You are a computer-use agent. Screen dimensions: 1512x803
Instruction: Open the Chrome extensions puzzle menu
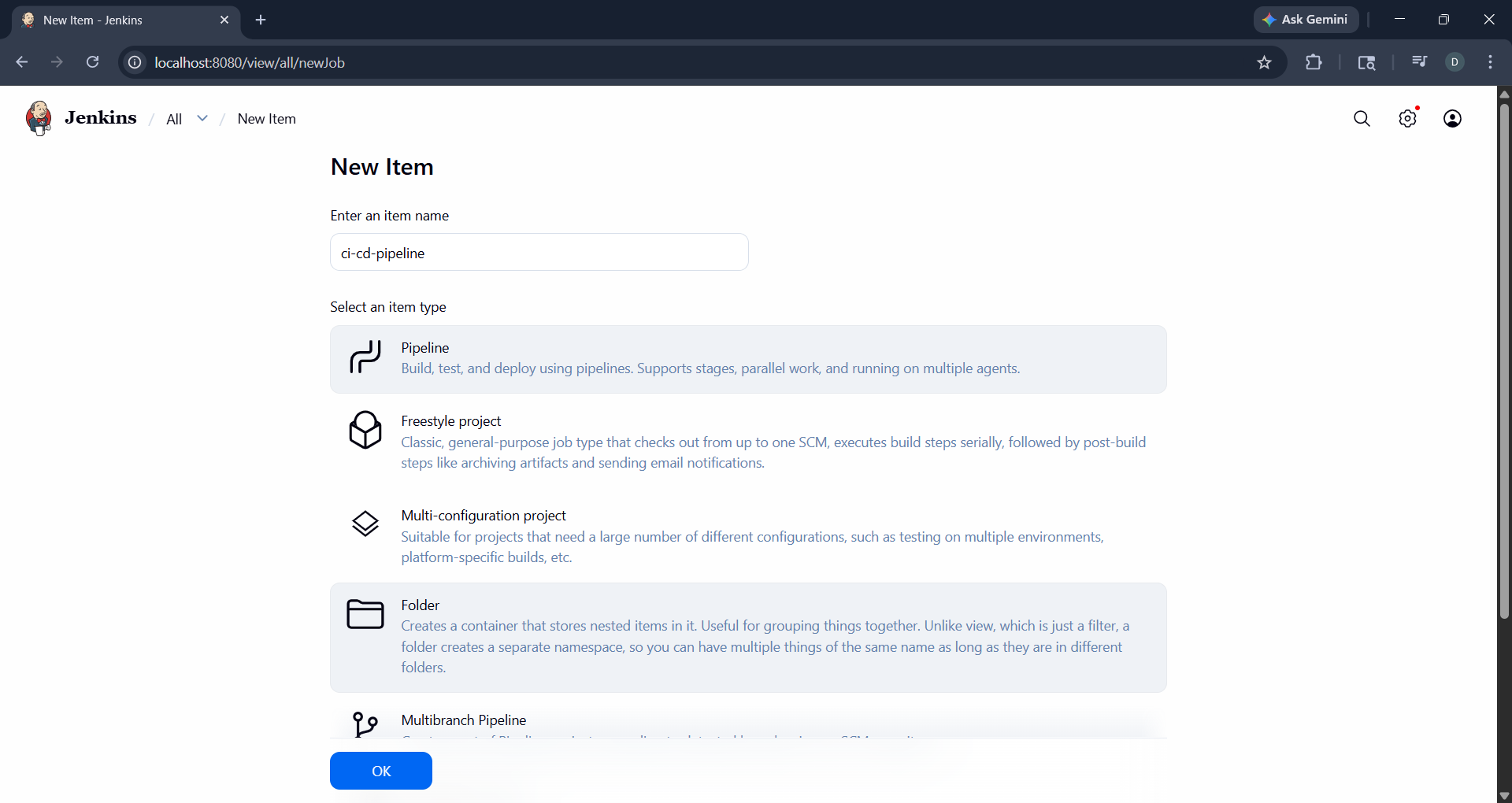coord(1314,62)
